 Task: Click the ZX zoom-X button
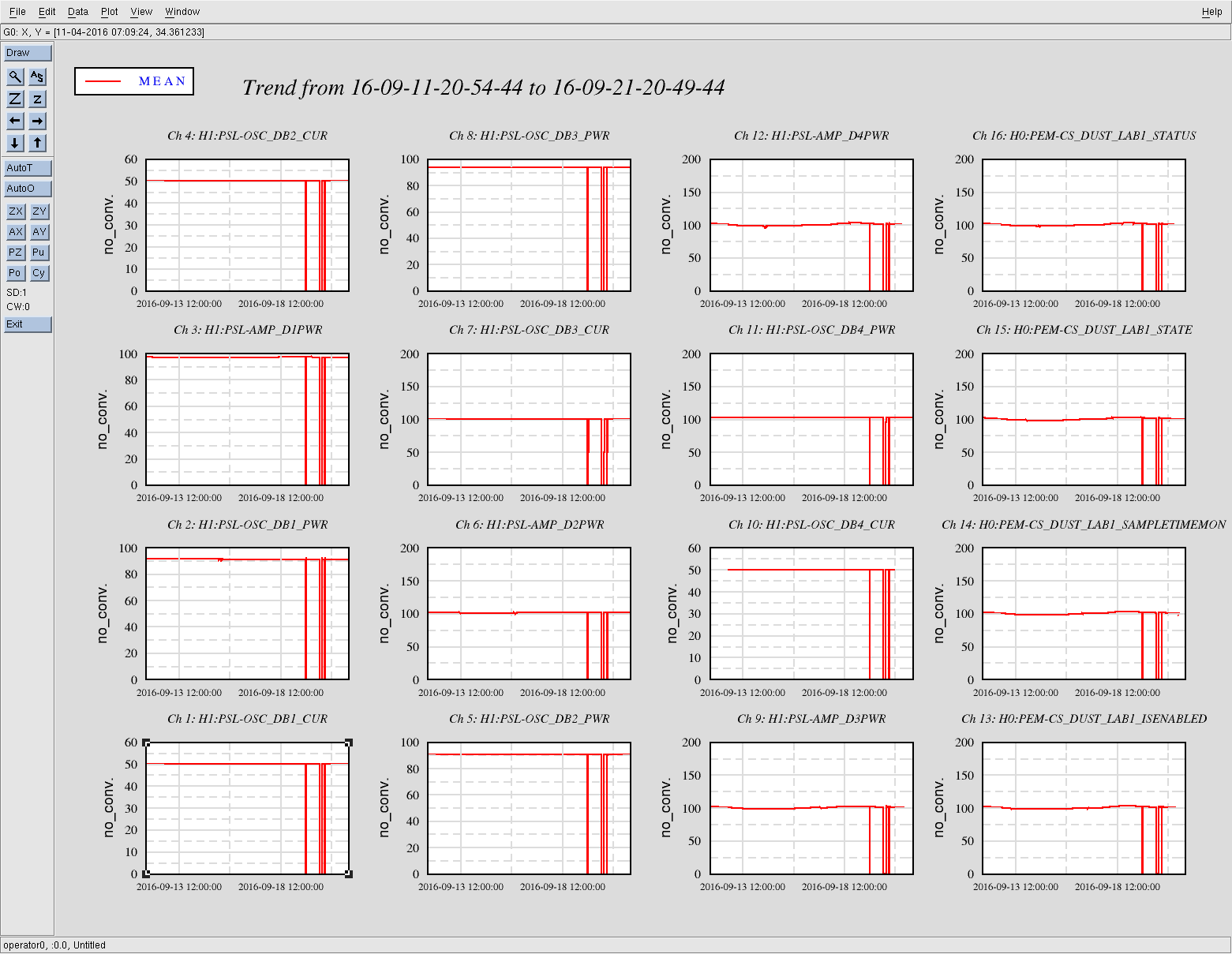[x=15, y=211]
